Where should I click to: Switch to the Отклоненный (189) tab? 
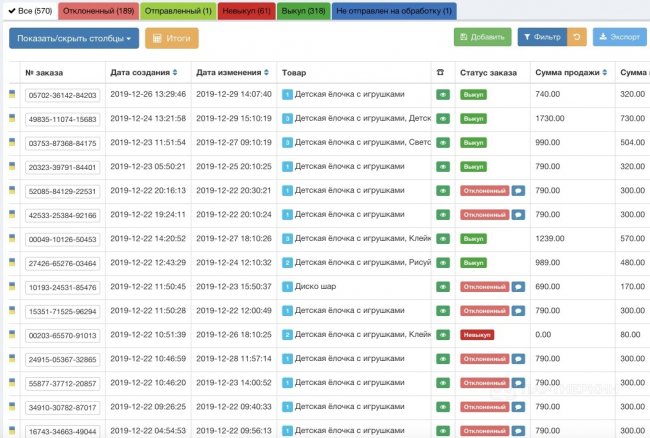coord(98,10)
